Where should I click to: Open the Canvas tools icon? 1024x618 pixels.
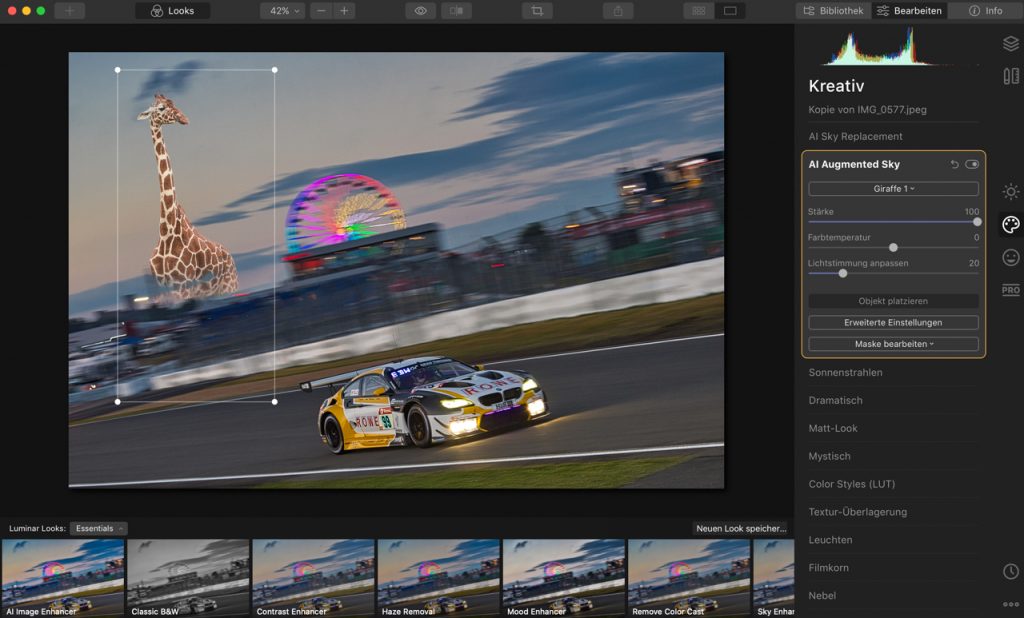(x=1011, y=76)
